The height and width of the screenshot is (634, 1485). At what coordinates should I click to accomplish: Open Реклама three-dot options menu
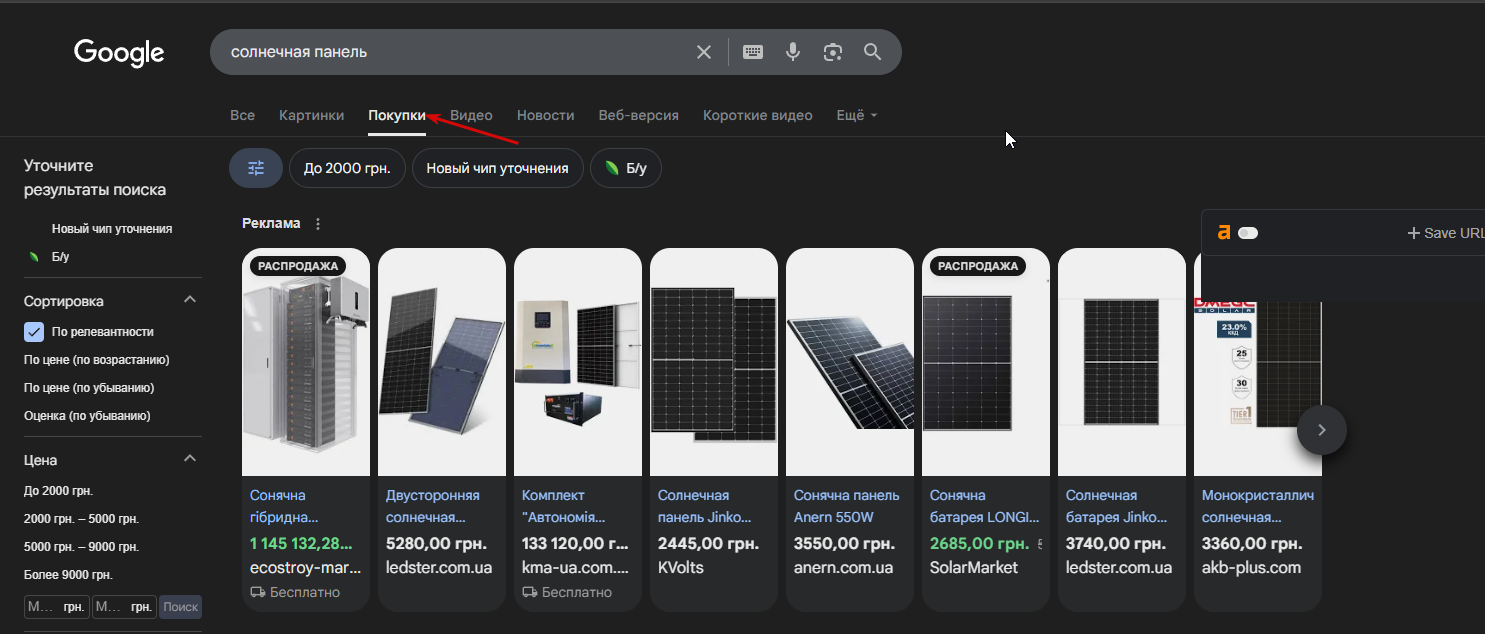tap(318, 224)
